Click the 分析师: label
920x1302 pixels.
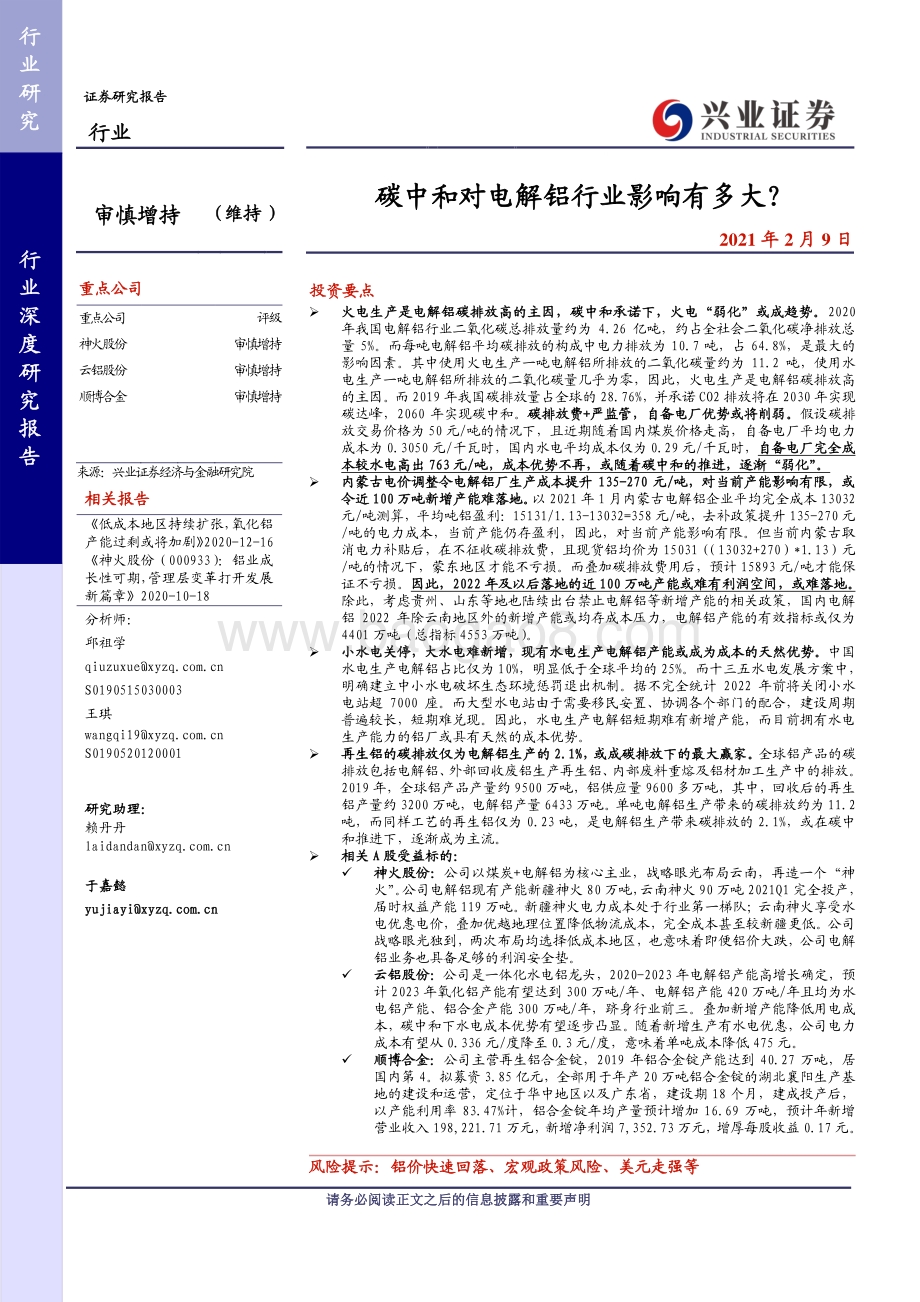coord(106,620)
